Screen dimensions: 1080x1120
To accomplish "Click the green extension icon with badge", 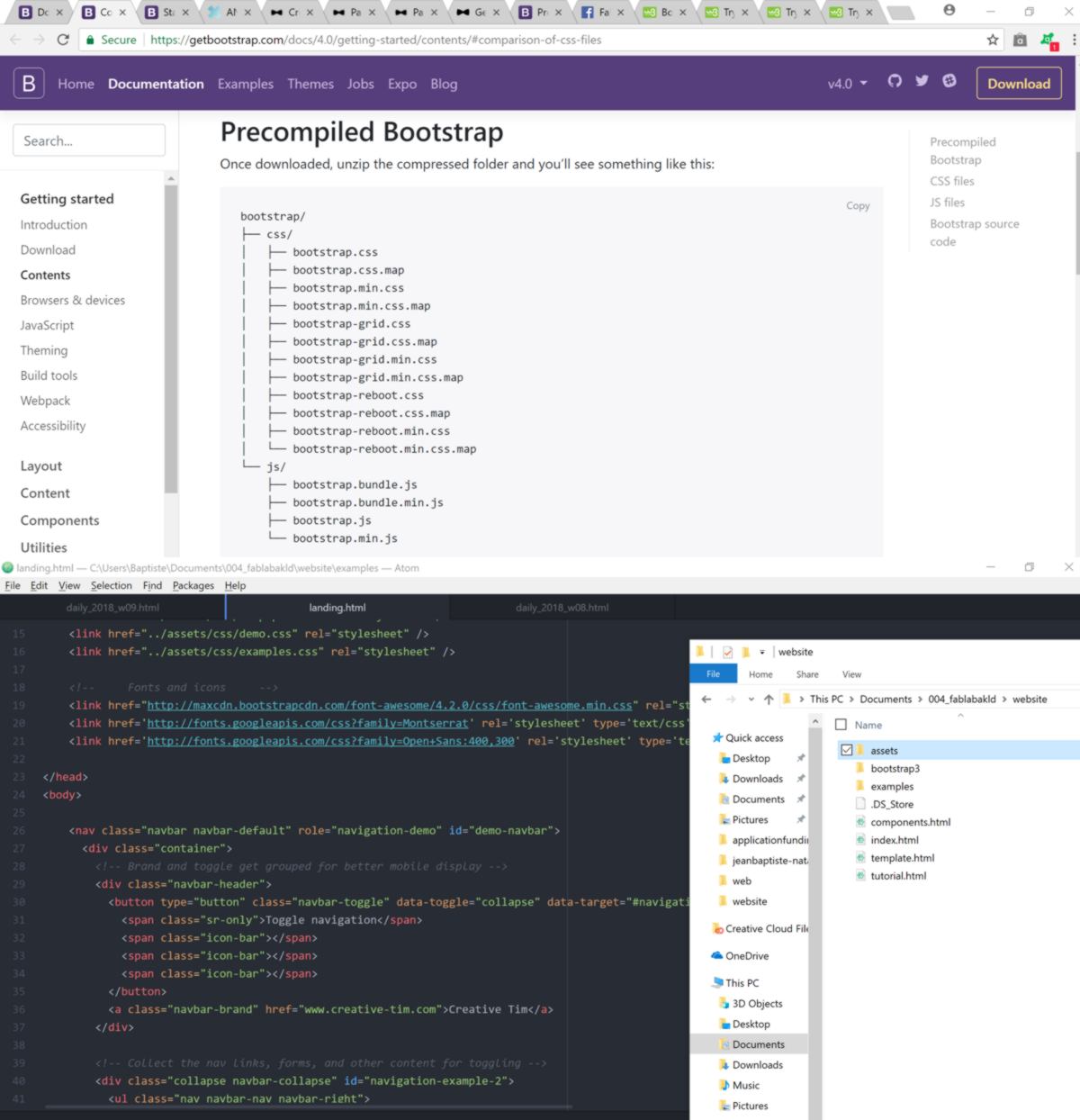I will tap(1048, 41).
